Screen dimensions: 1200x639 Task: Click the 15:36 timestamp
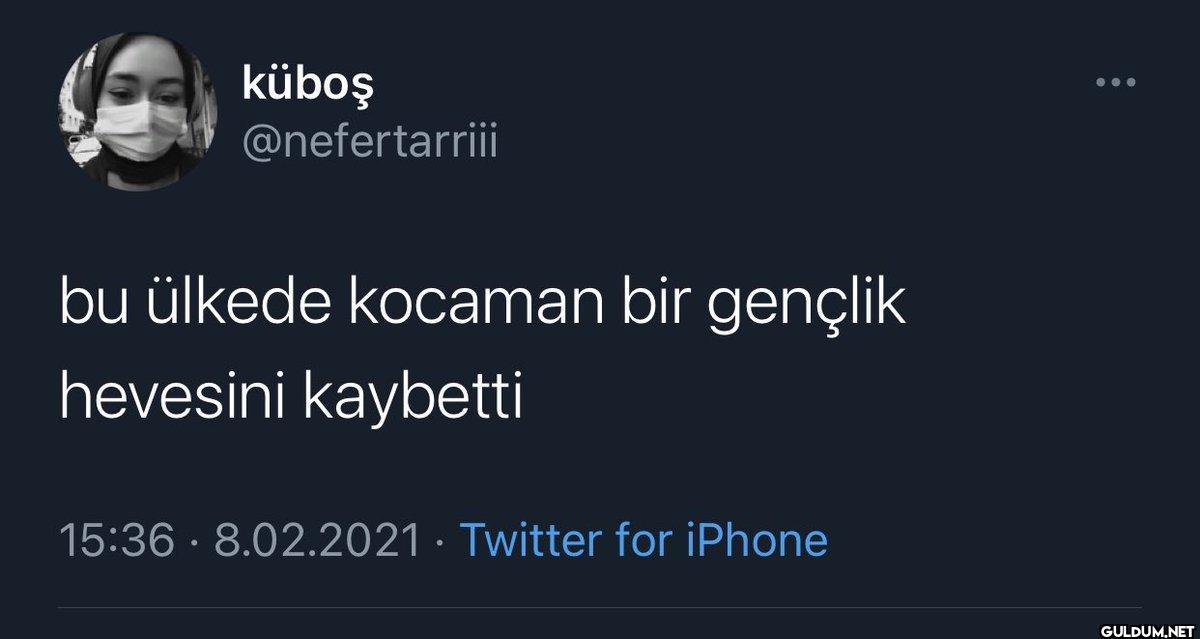coord(118,541)
